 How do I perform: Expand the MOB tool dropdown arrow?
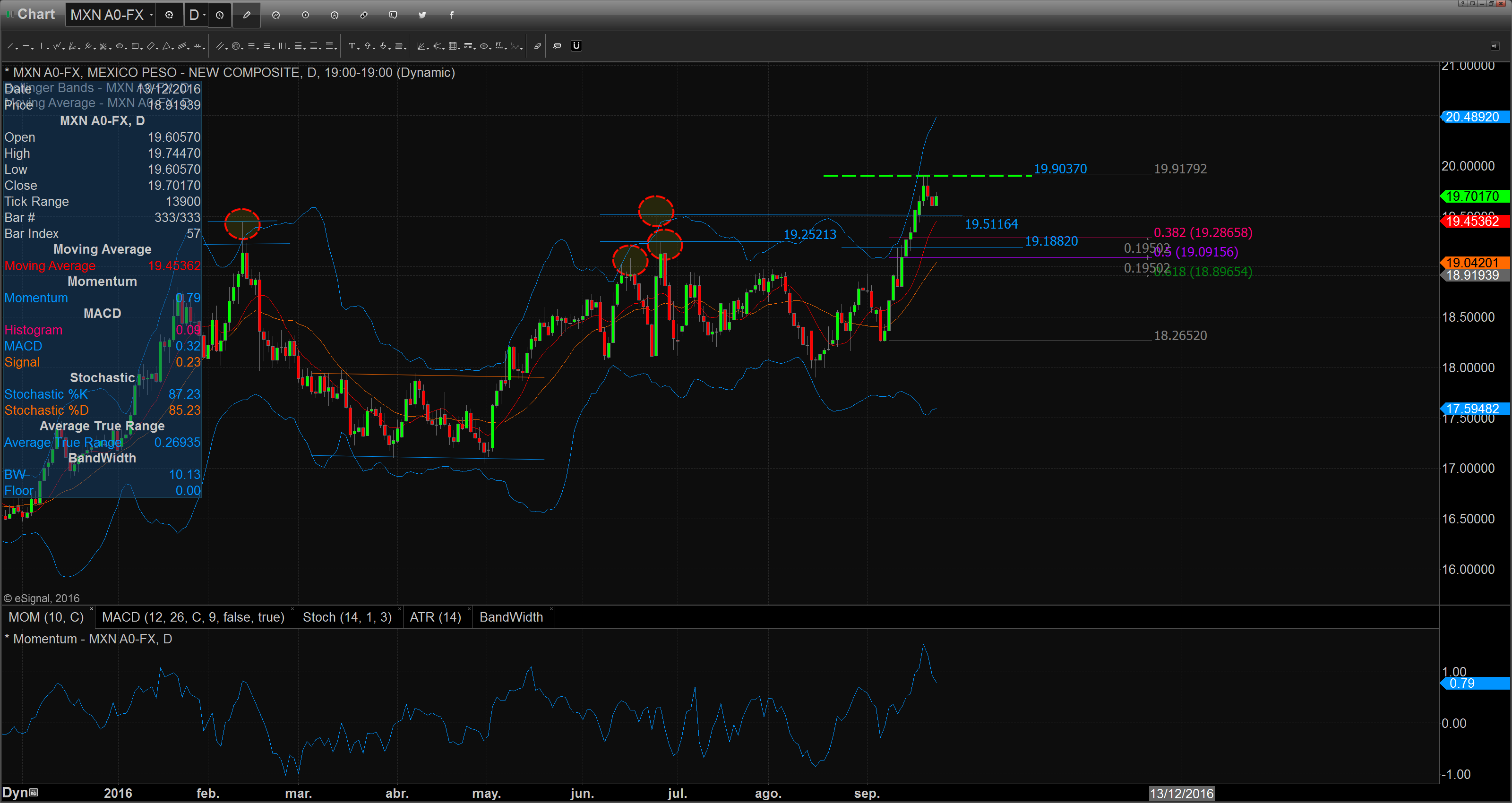475,49
